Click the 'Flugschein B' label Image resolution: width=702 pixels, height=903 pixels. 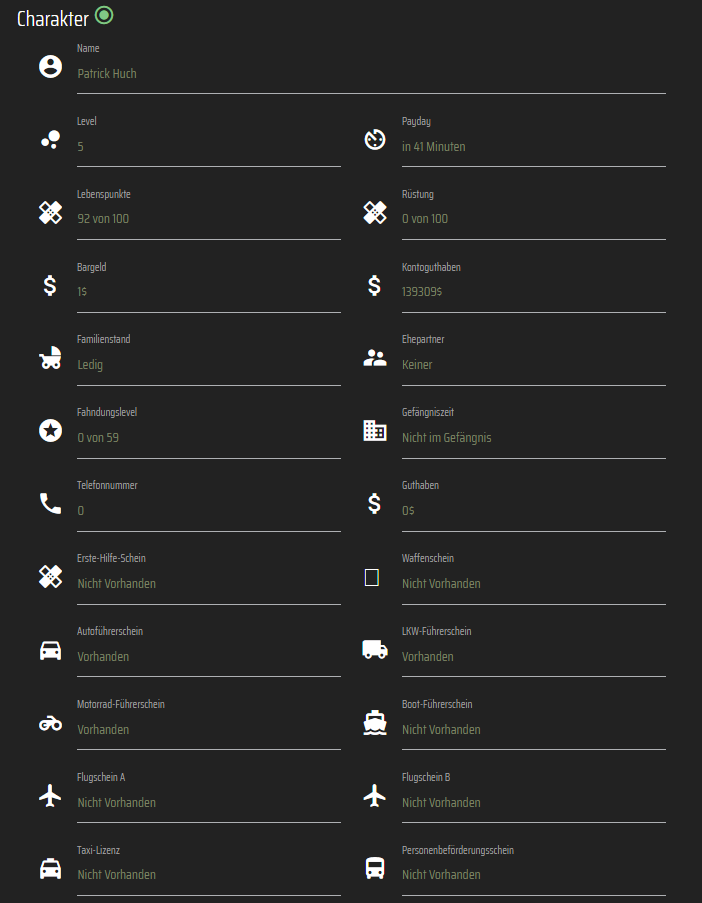(x=426, y=777)
